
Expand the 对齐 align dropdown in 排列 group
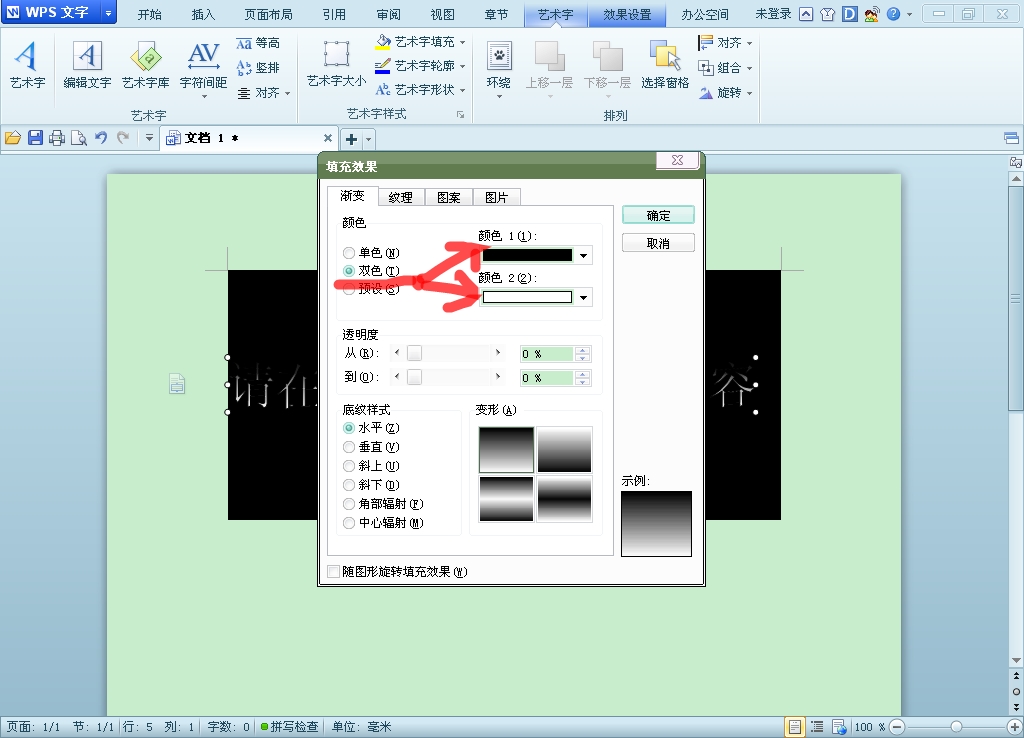click(x=749, y=43)
